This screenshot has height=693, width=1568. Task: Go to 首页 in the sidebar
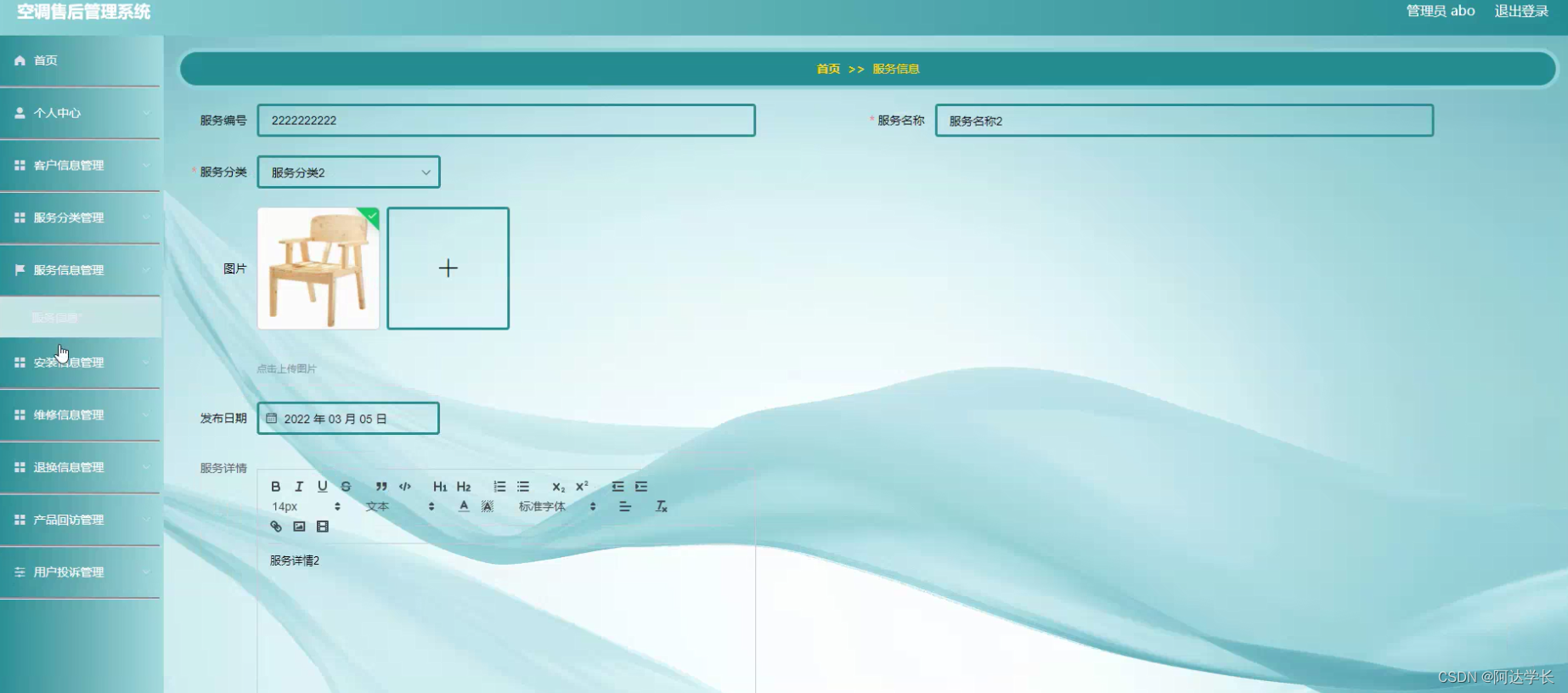(81, 60)
